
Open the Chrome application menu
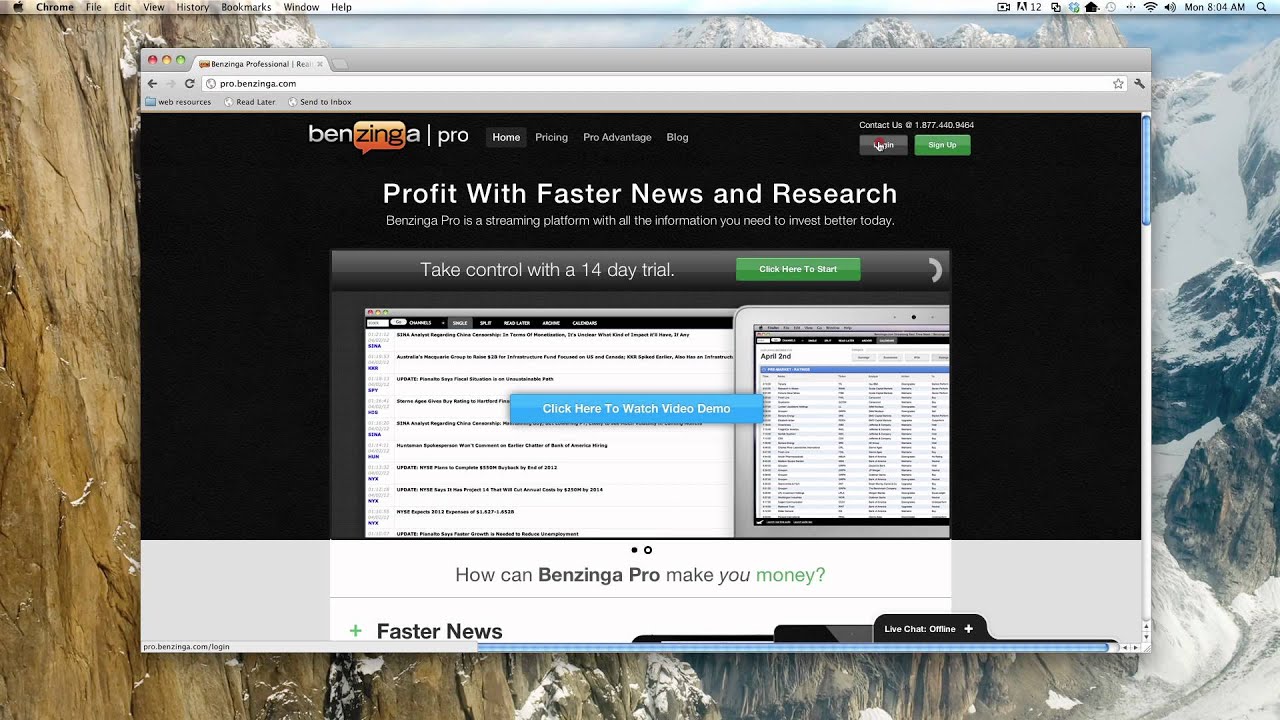tap(55, 7)
